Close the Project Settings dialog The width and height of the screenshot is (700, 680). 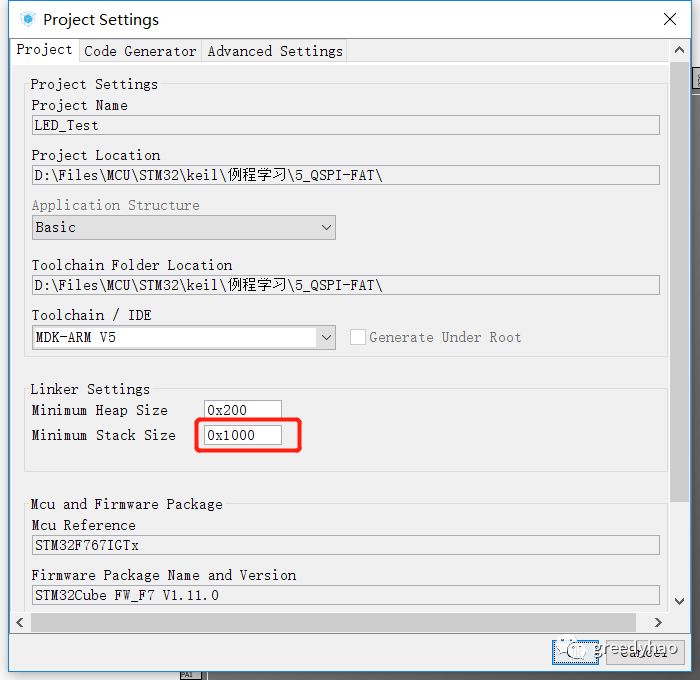point(670,19)
